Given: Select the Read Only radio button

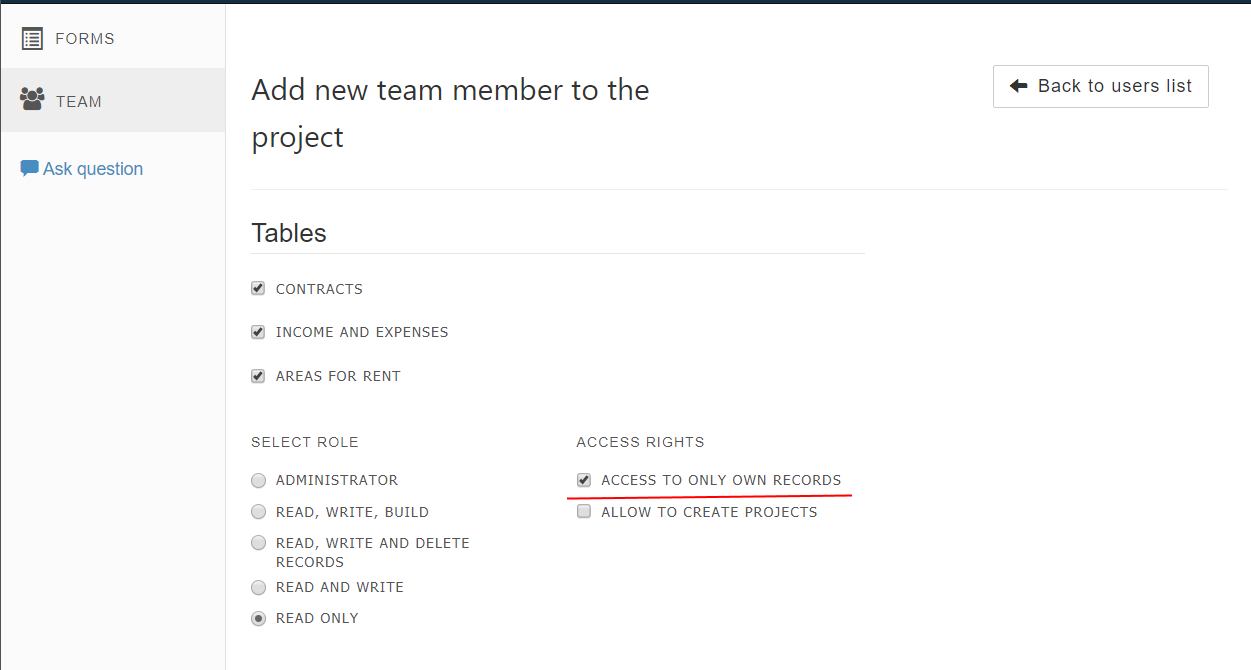Looking at the screenshot, I should (259, 618).
